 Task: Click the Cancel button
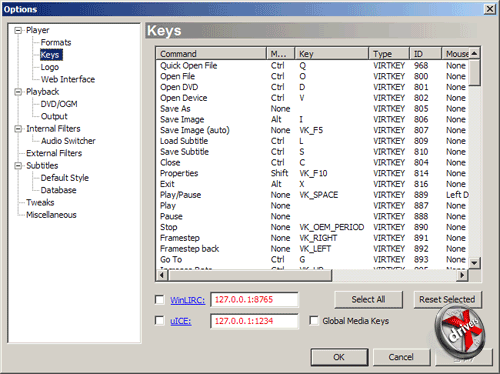(401, 357)
